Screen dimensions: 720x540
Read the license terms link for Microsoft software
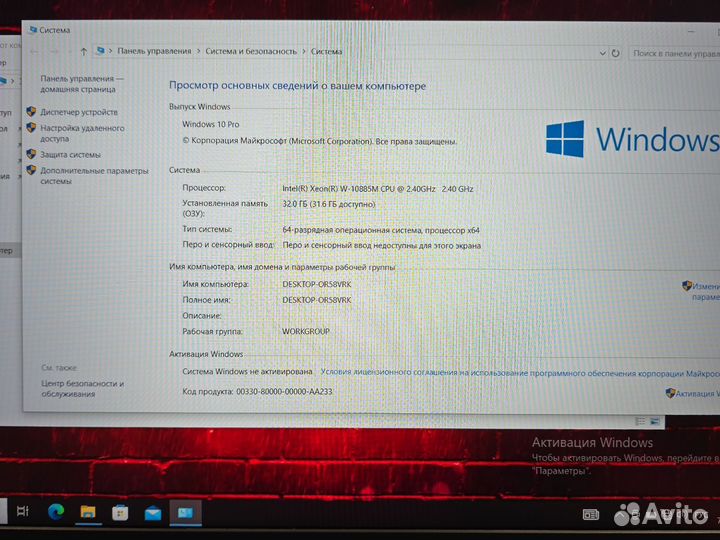click(x=520, y=373)
